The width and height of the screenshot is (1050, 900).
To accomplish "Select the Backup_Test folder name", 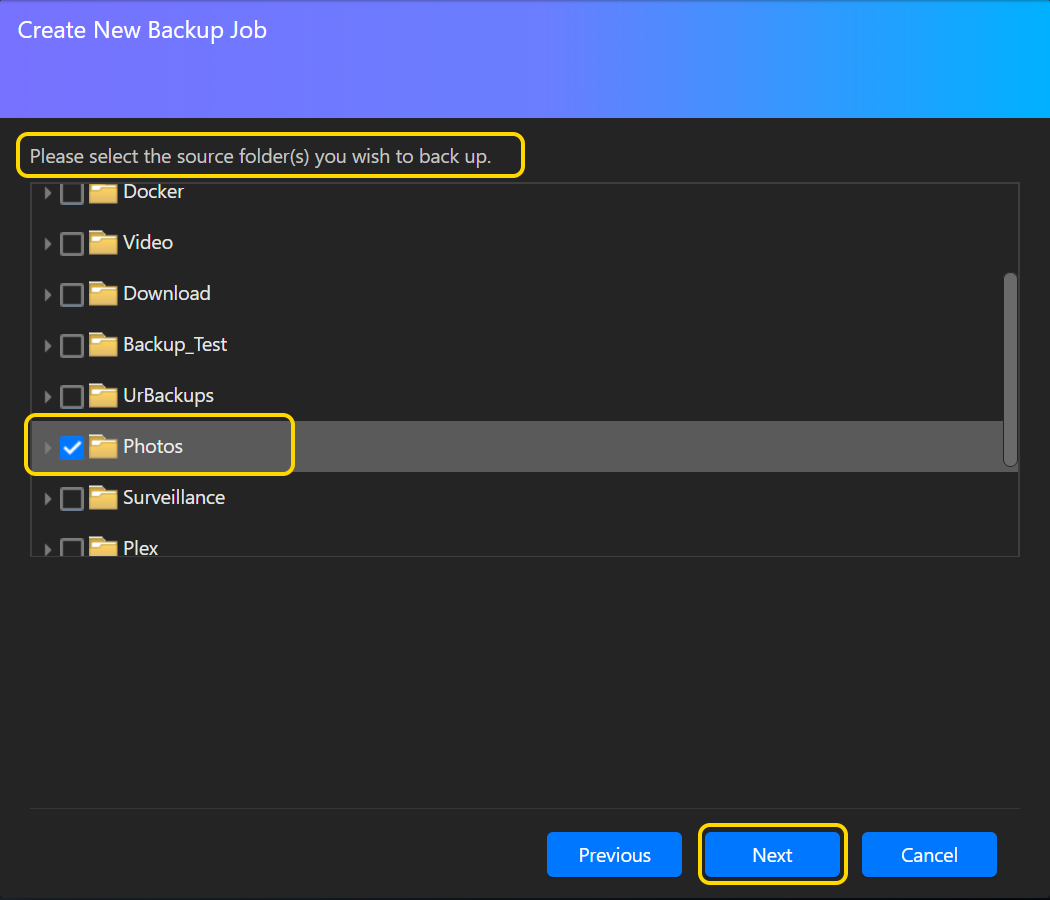I will pyautogui.click(x=175, y=344).
